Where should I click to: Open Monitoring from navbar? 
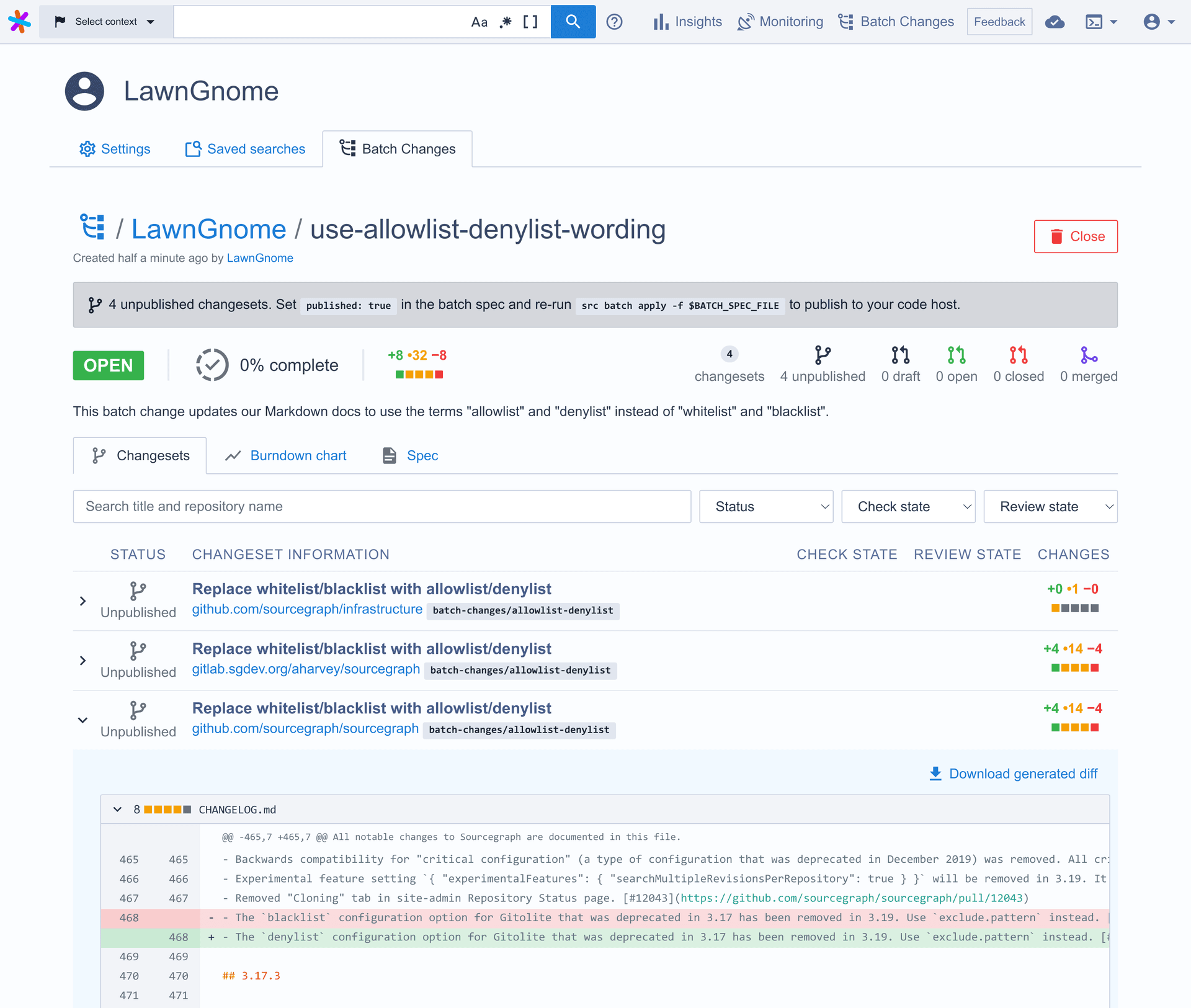(780, 22)
